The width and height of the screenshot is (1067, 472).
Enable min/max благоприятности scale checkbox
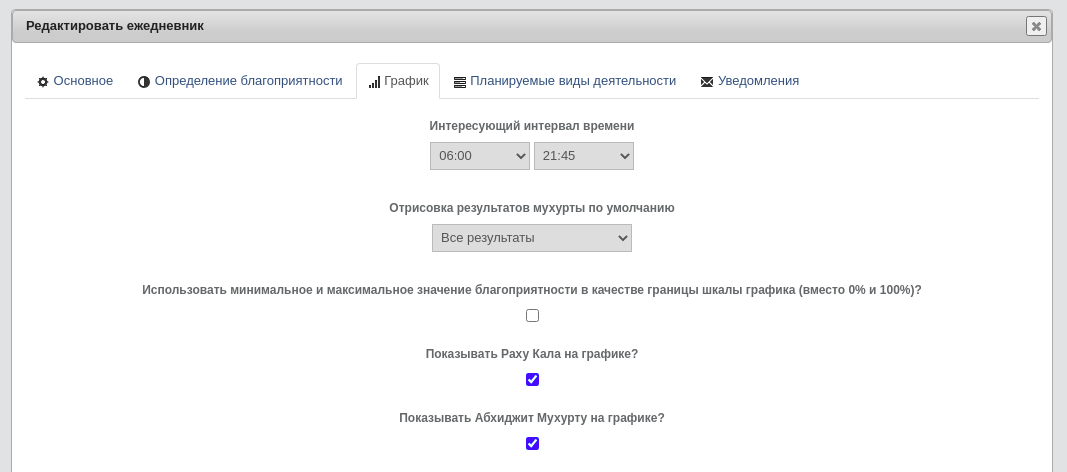532,316
